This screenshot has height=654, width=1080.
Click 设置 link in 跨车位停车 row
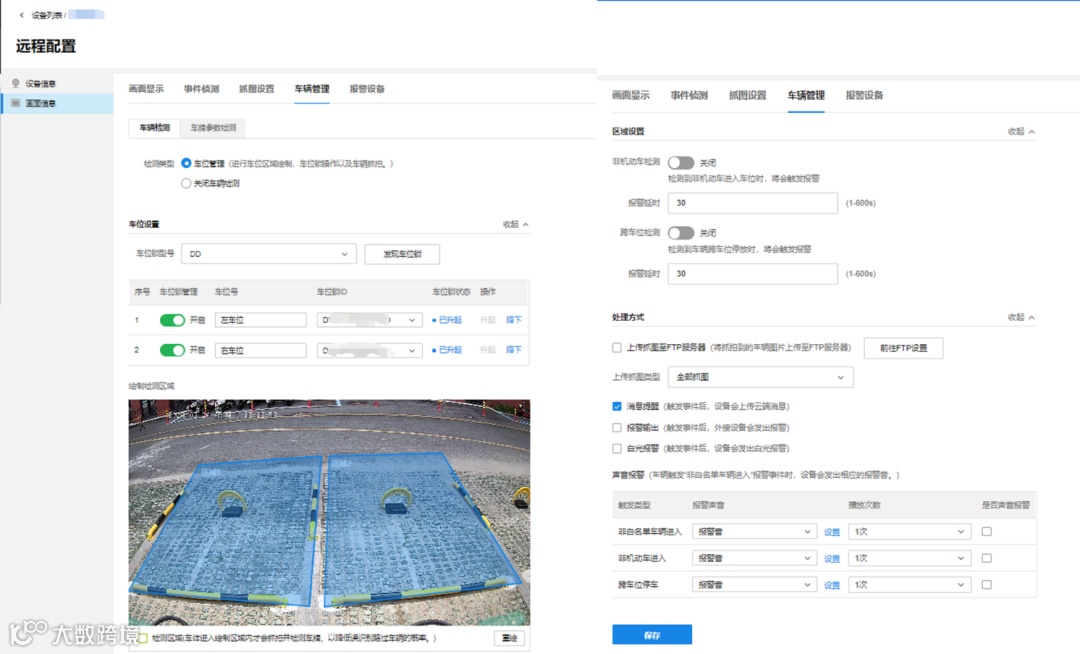832,585
